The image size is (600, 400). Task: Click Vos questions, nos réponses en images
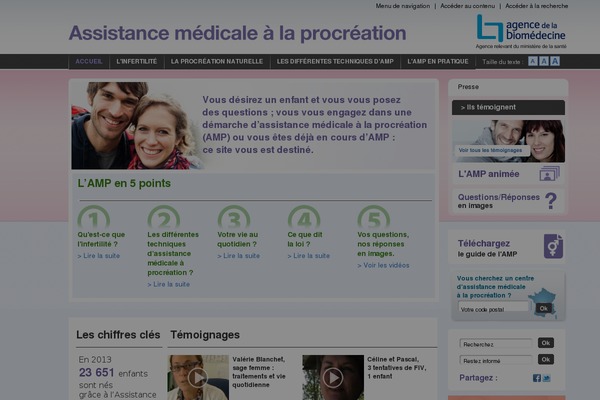[x=383, y=244]
